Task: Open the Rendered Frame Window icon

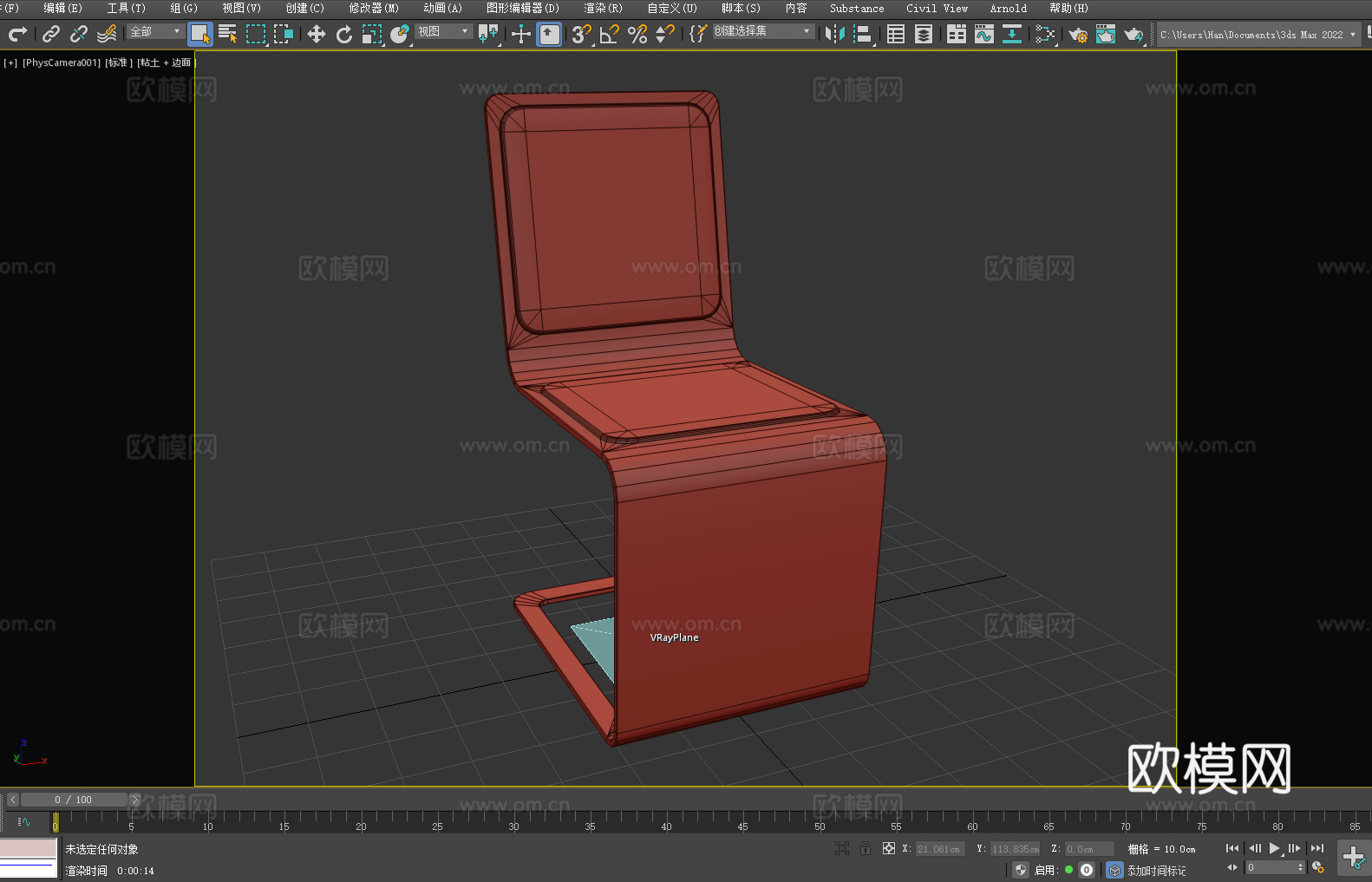Action: point(1106,34)
